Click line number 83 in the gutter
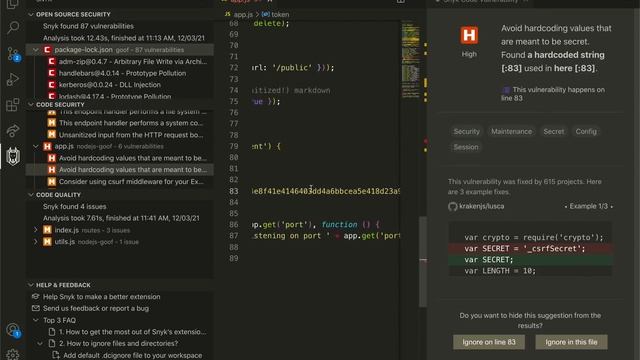This screenshot has height=360, width=640. click(x=233, y=191)
